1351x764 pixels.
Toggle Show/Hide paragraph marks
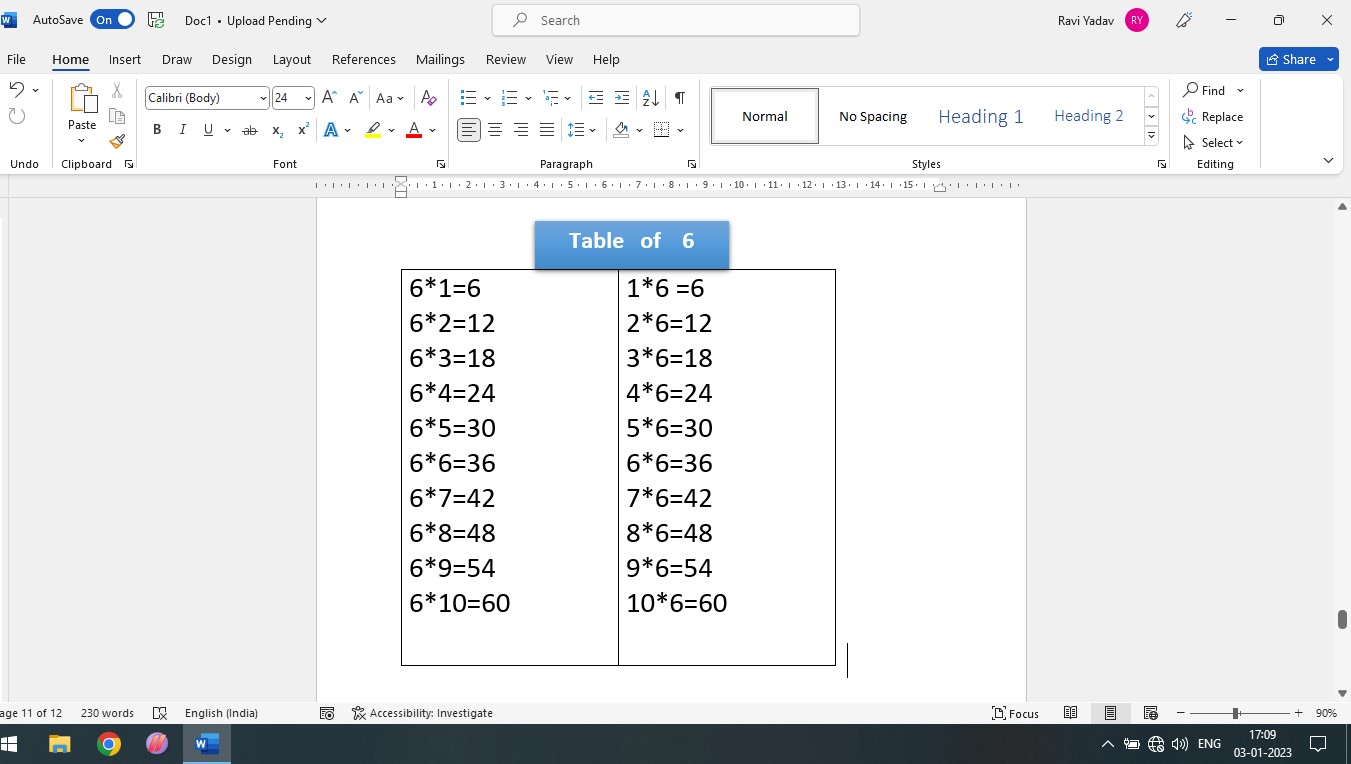[680, 98]
